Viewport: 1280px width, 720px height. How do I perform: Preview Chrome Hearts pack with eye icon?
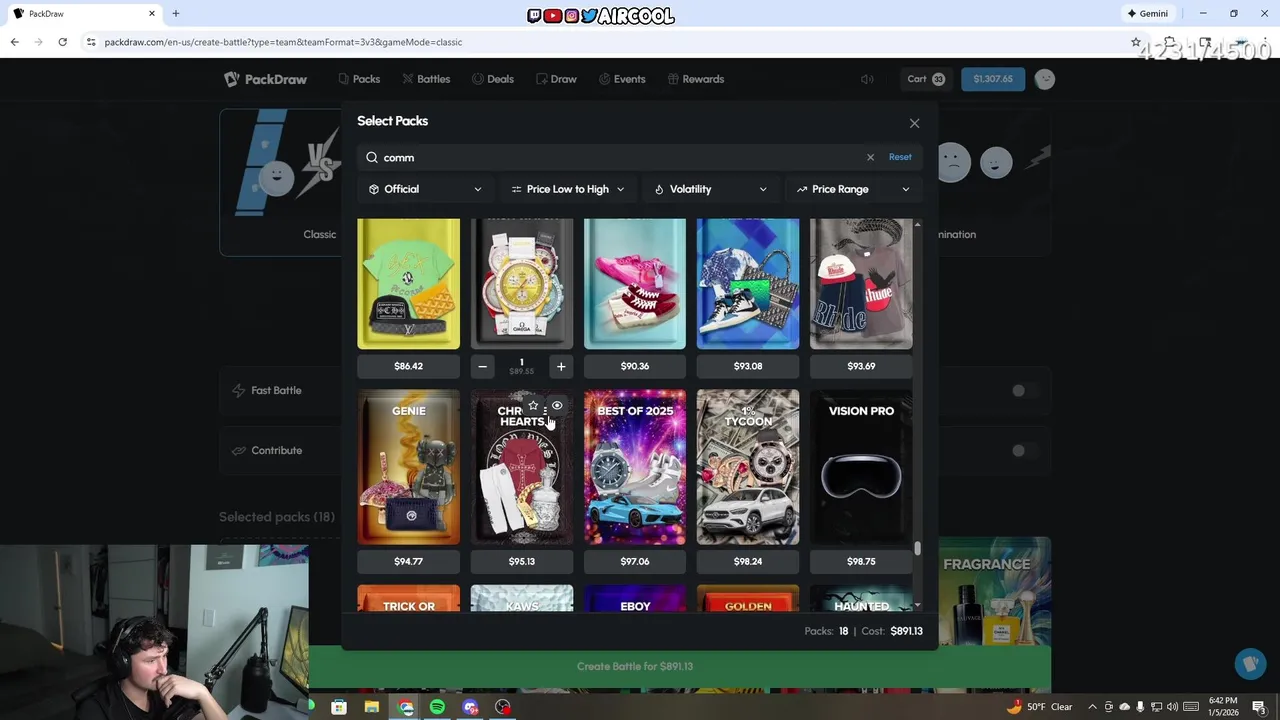pyautogui.click(x=557, y=405)
